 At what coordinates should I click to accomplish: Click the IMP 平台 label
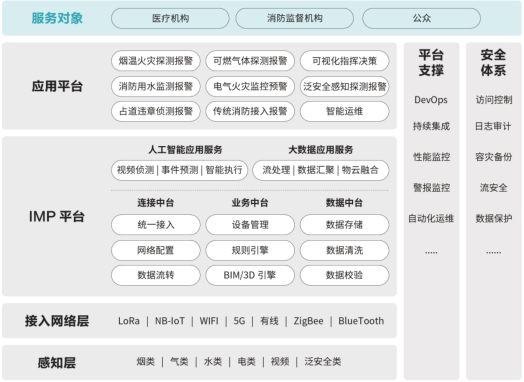[57, 217]
